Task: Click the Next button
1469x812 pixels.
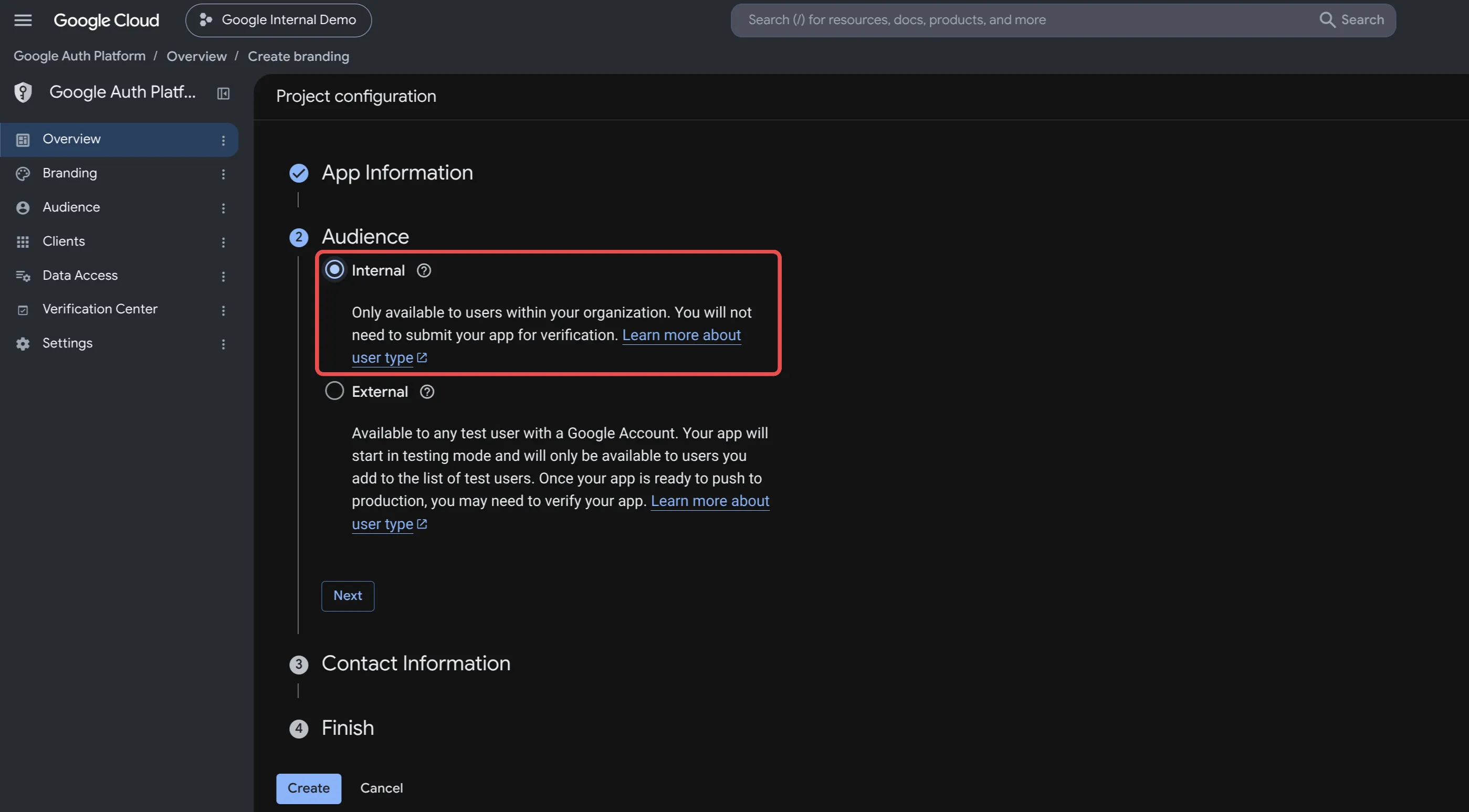Action: (348, 596)
